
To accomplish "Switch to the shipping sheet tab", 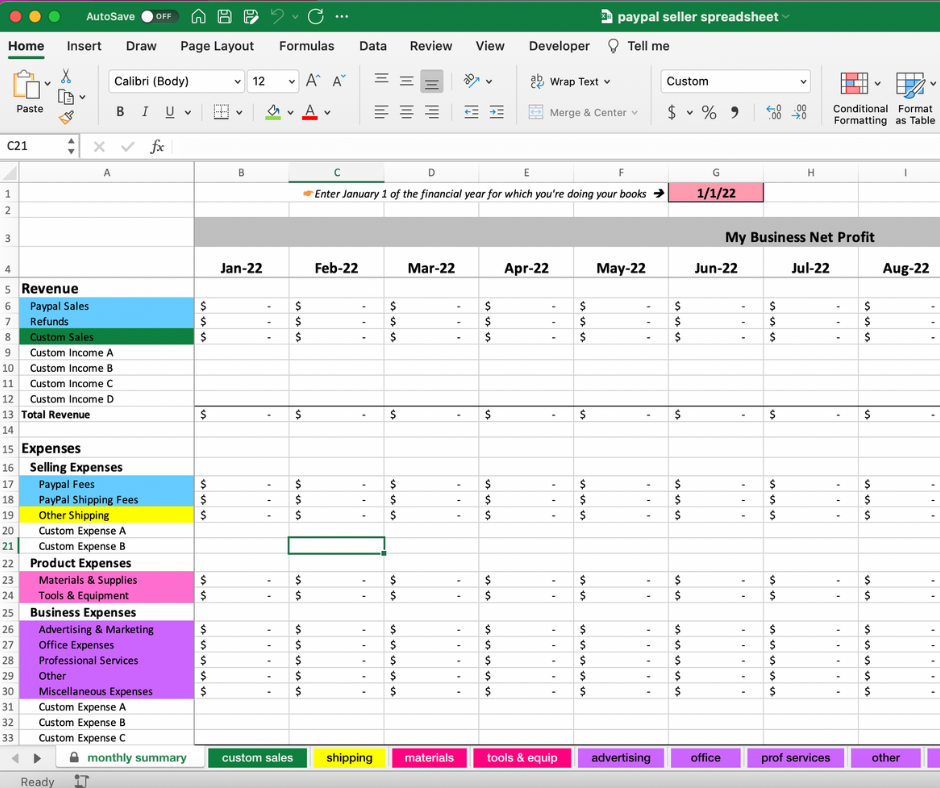I will tap(349, 758).
